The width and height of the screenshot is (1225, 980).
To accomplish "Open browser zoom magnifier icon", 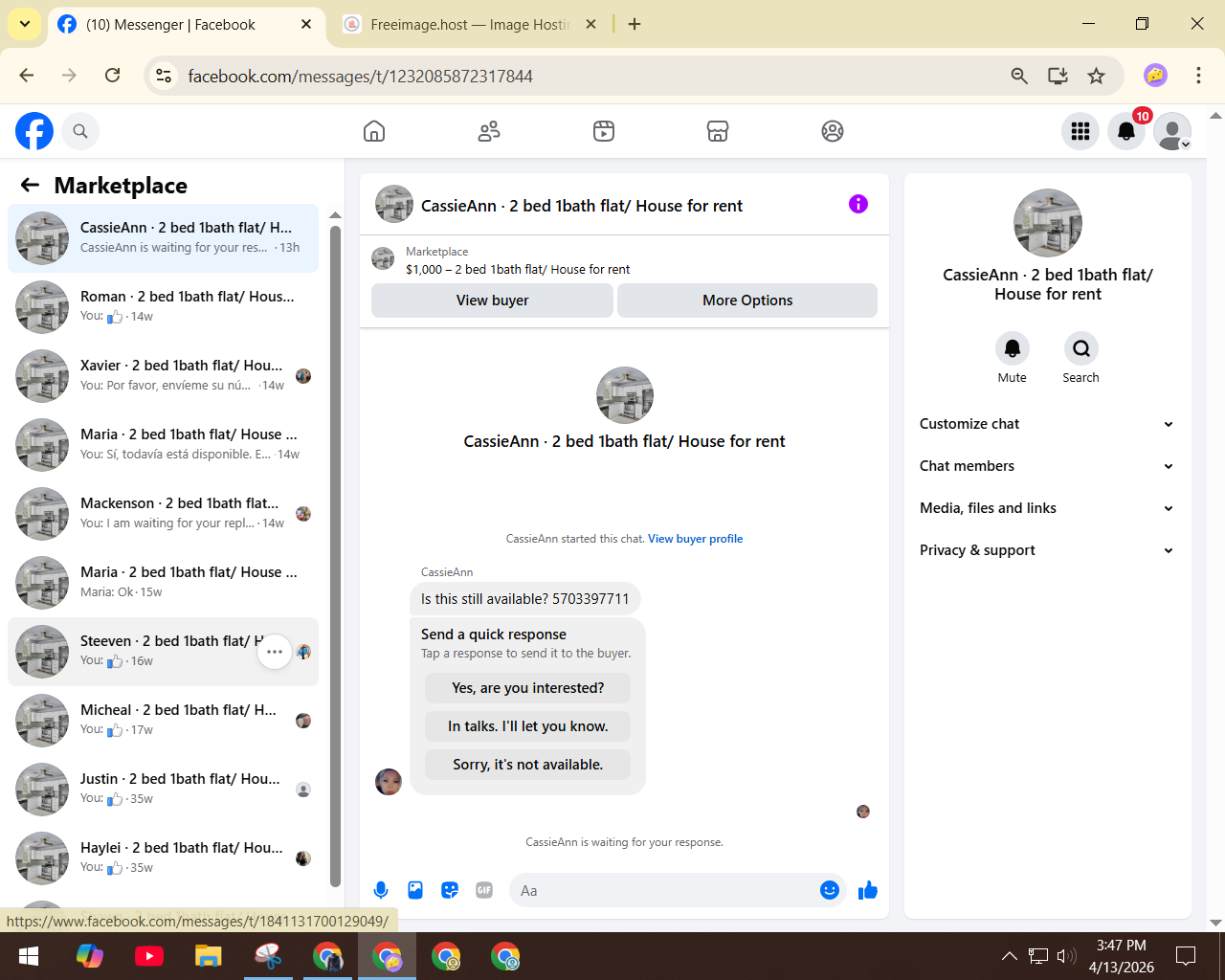I will click(x=1019, y=76).
